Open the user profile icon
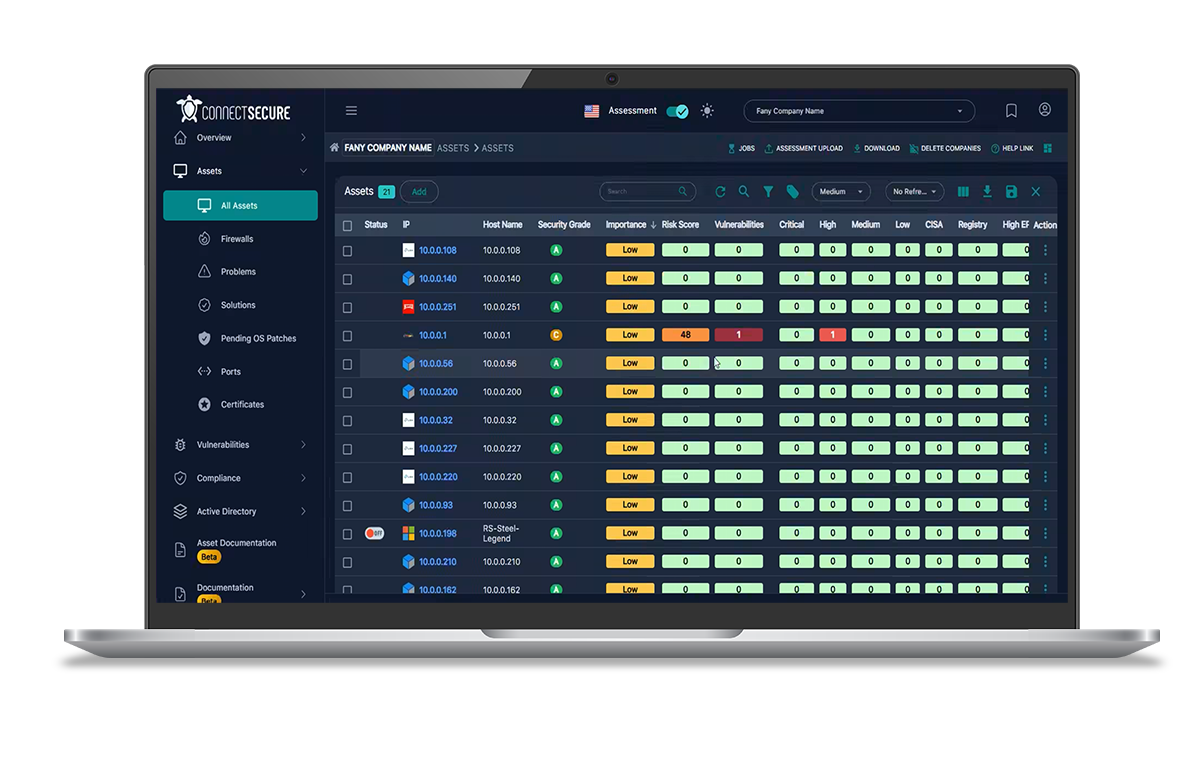This screenshot has height=761, width=1200. pyautogui.click(x=1045, y=110)
